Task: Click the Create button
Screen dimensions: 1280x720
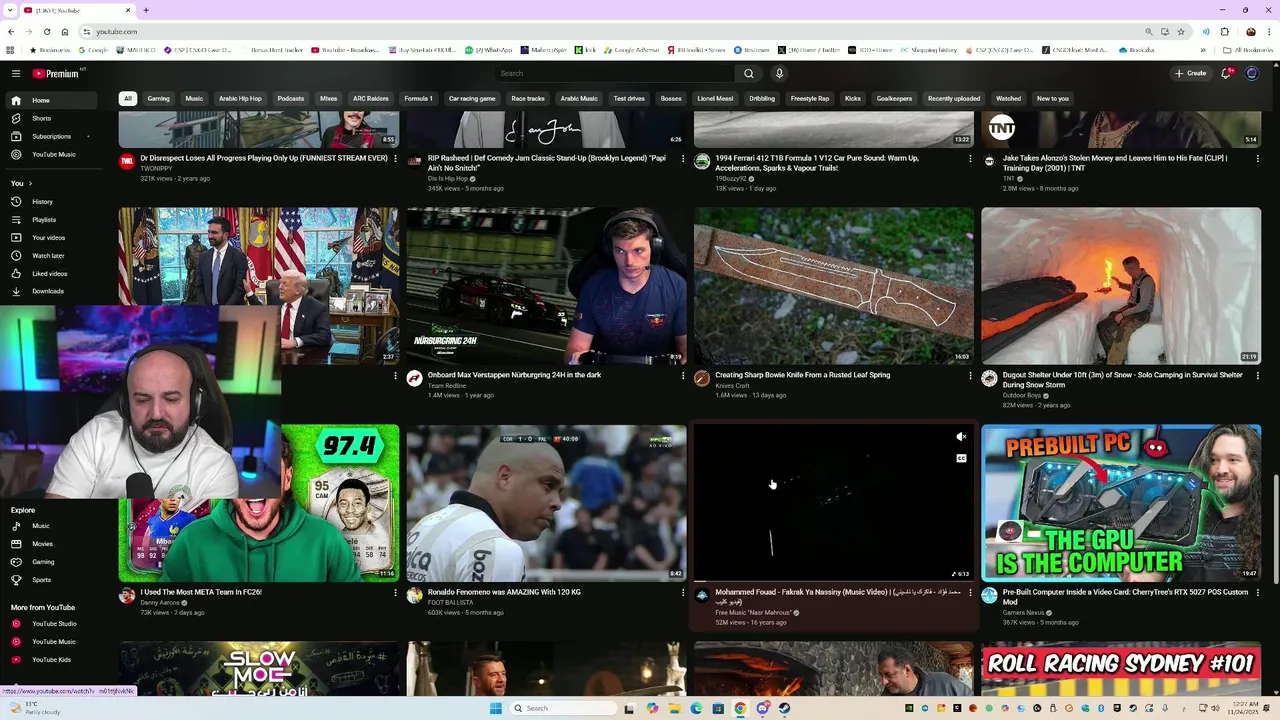Action: pyautogui.click(x=1191, y=73)
